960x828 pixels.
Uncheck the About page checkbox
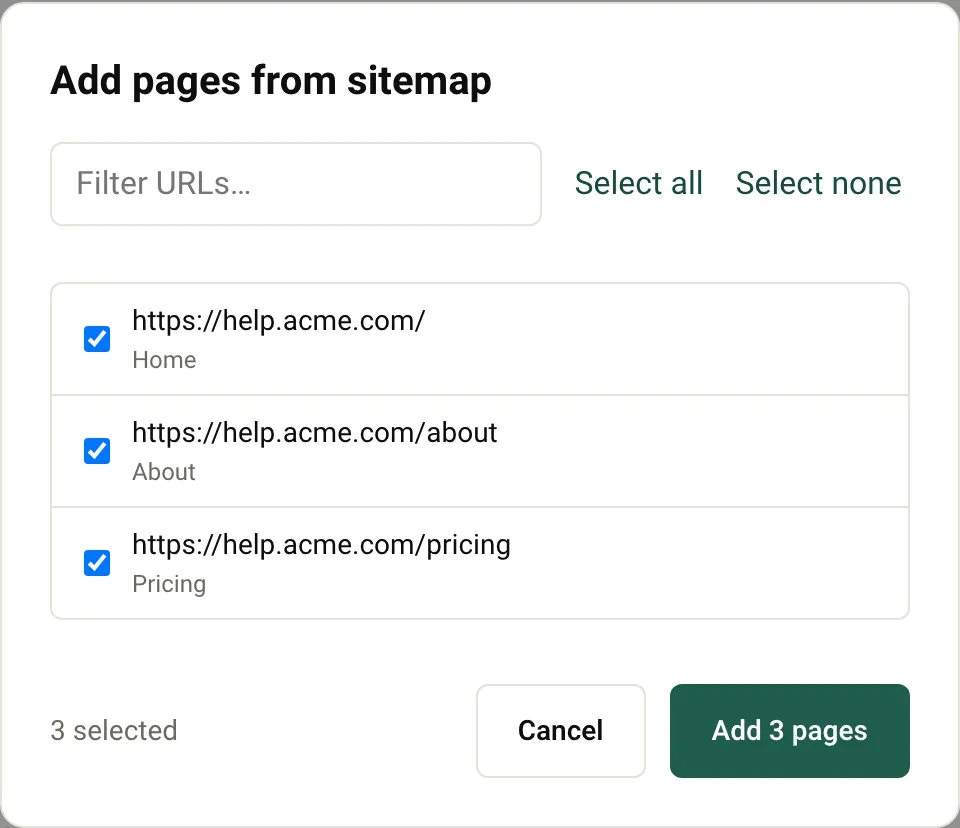click(x=97, y=451)
